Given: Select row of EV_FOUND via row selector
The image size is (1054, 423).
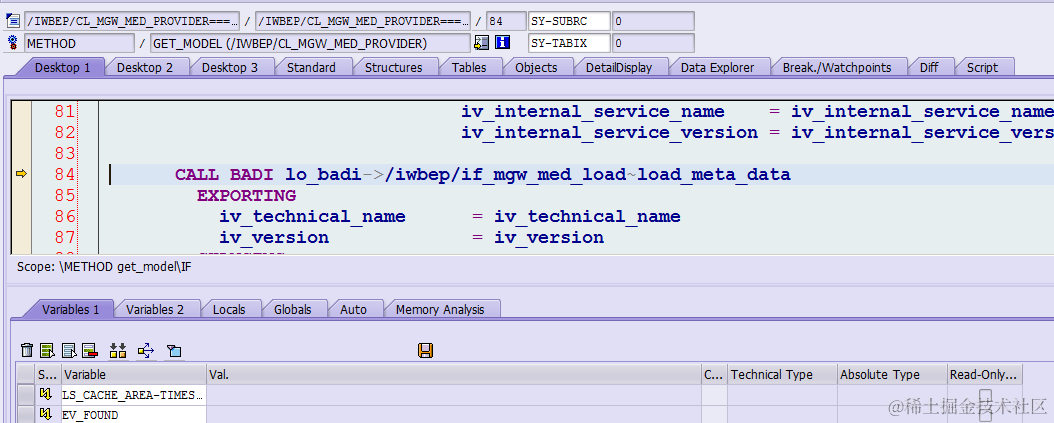Looking at the screenshot, I should tap(26, 414).
